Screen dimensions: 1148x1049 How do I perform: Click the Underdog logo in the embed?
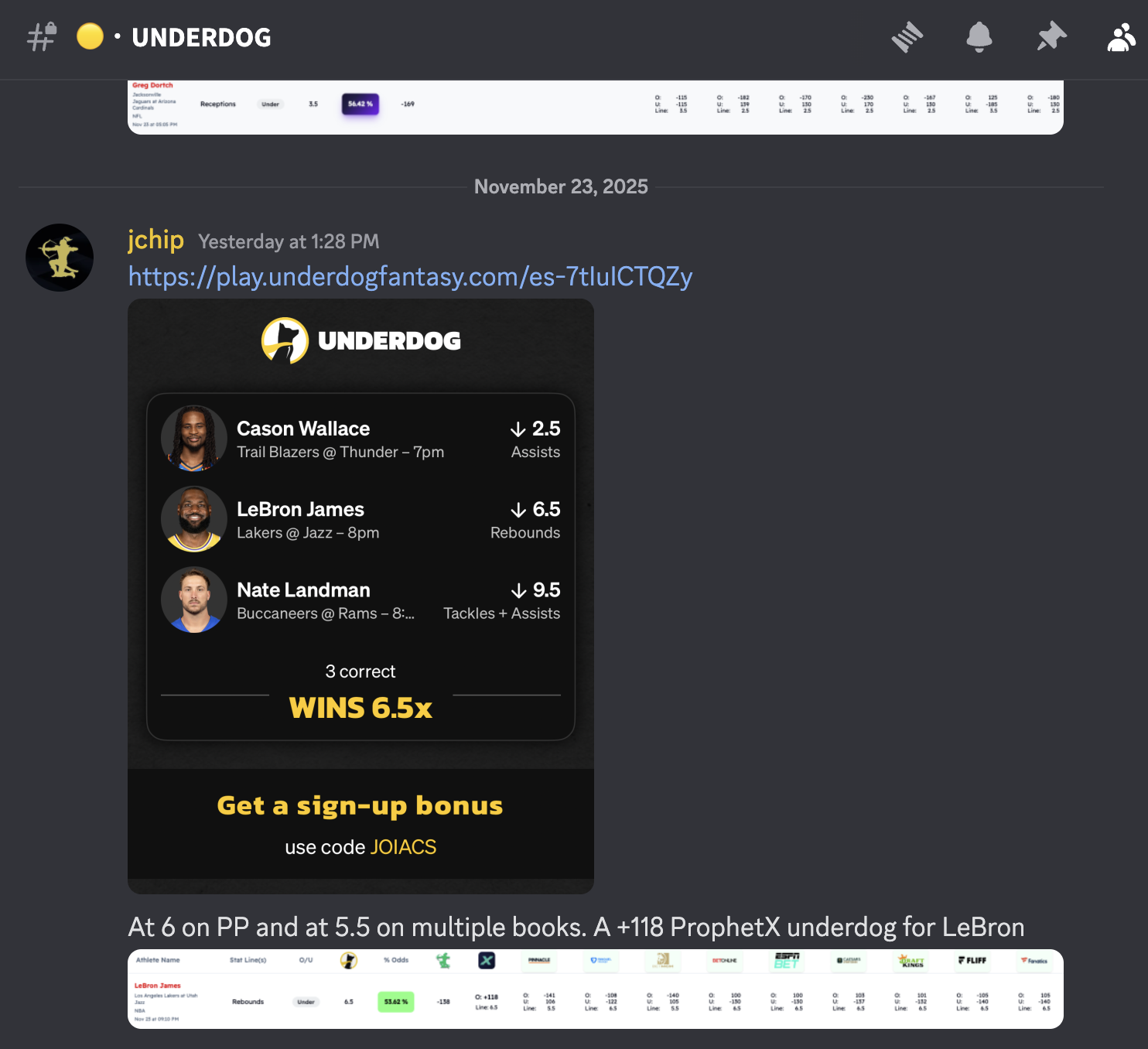tap(361, 340)
